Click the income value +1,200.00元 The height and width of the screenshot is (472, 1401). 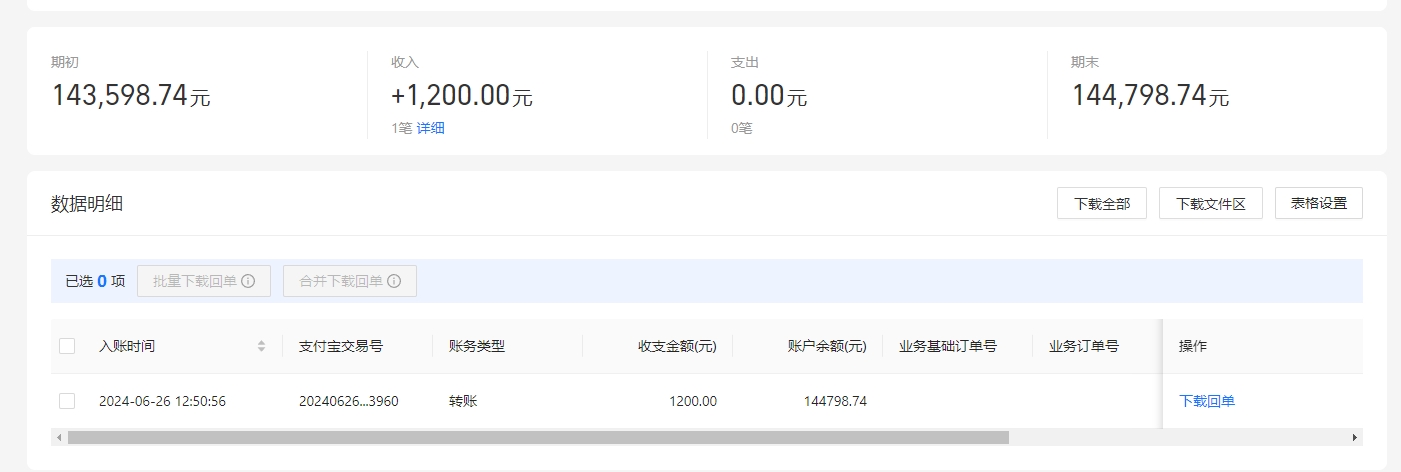462,95
